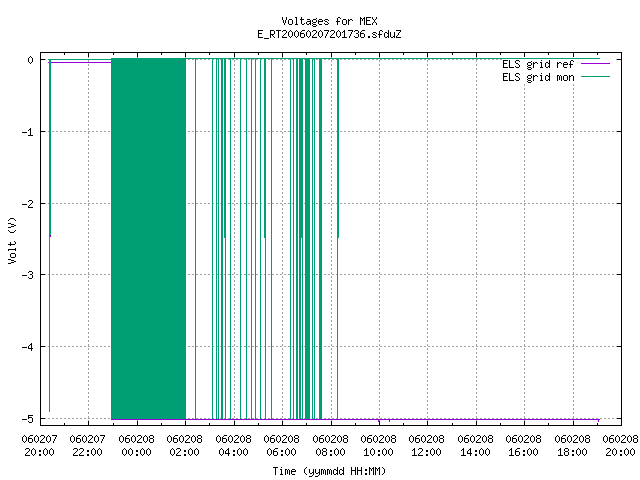Select the filename E_RT20060207201736.sfduZ
The image size is (640, 480).
coord(329,34)
